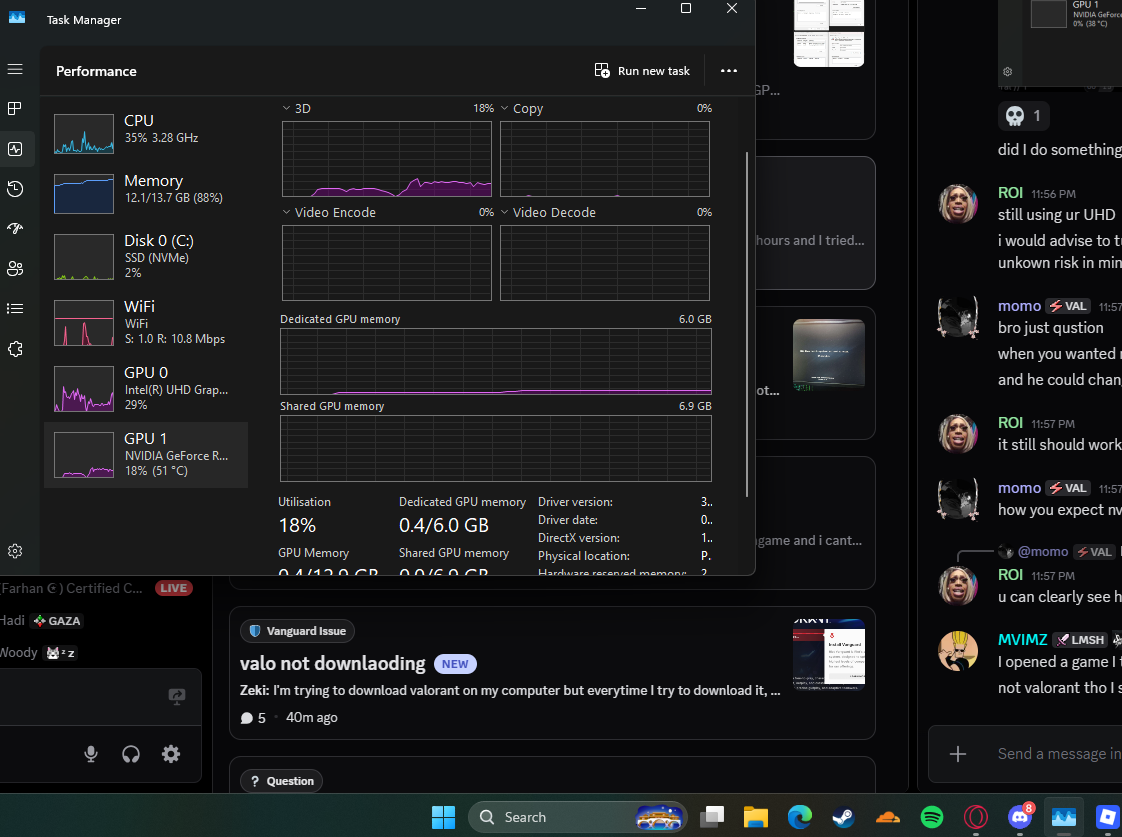Select GPU 0 Intel UHD Graphics item

146,388
